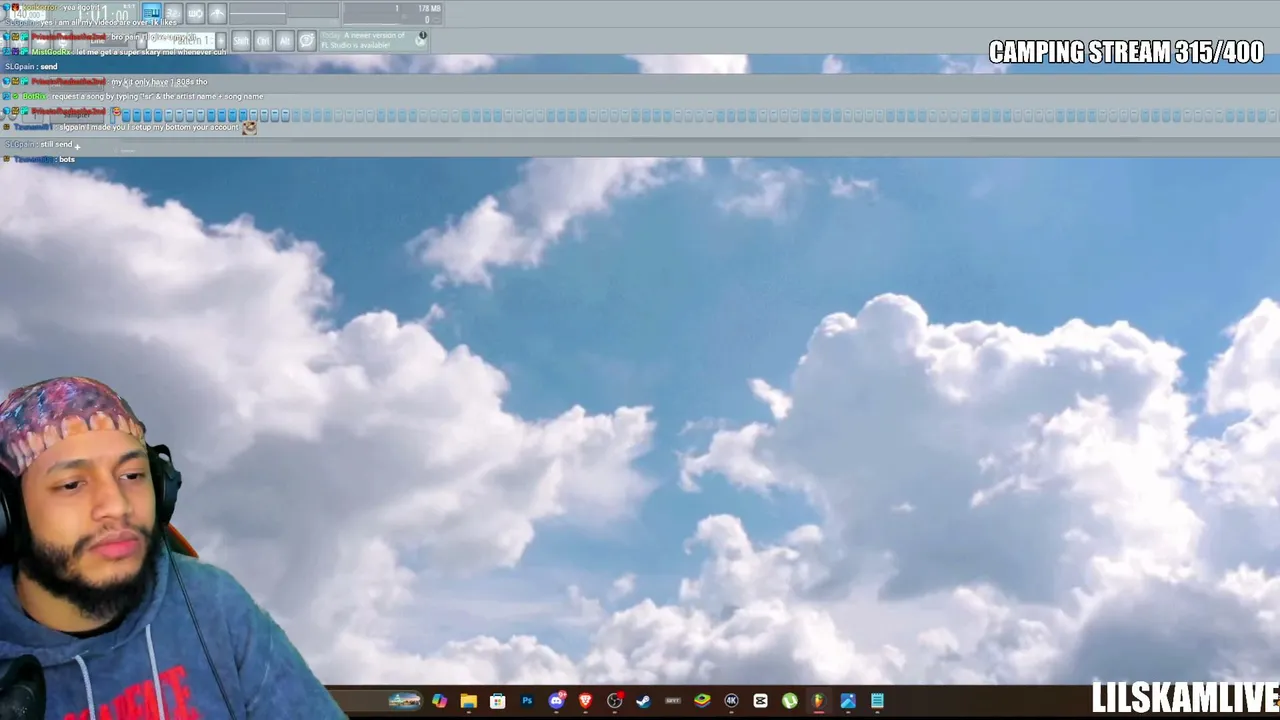Open File Explorer from the taskbar

tap(468, 701)
